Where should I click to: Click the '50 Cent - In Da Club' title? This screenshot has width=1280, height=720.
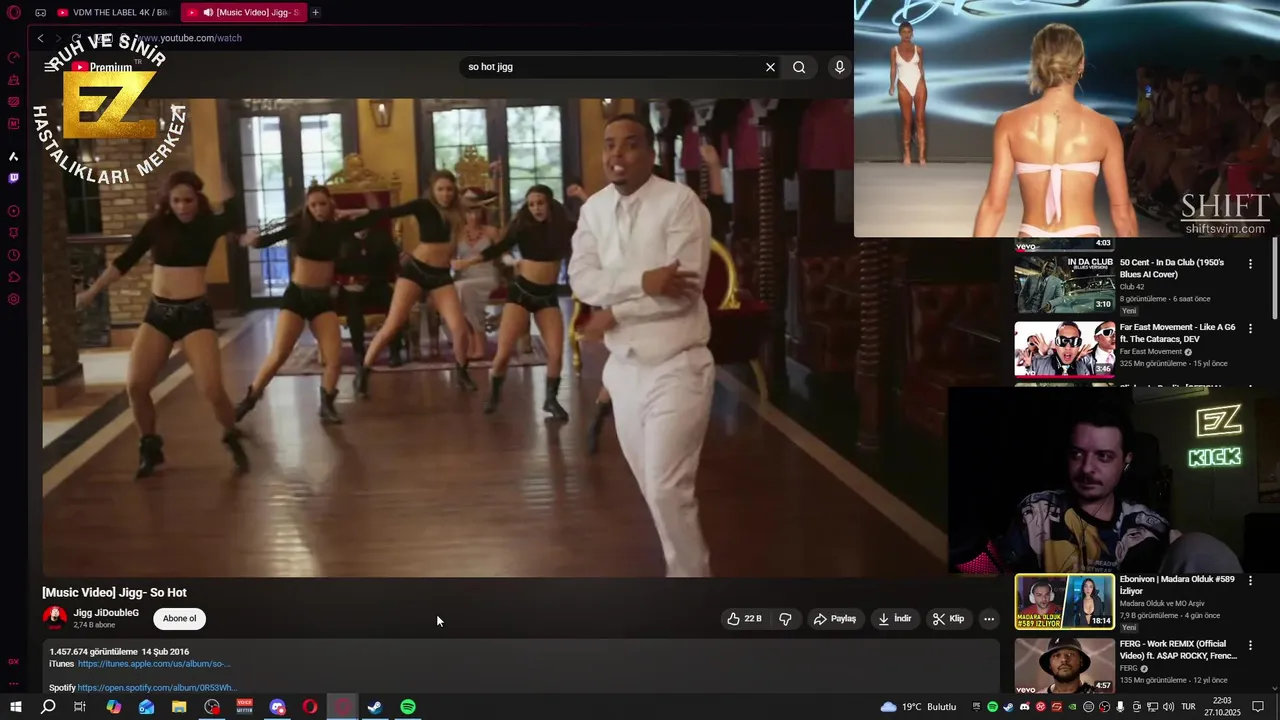coord(1171,268)
